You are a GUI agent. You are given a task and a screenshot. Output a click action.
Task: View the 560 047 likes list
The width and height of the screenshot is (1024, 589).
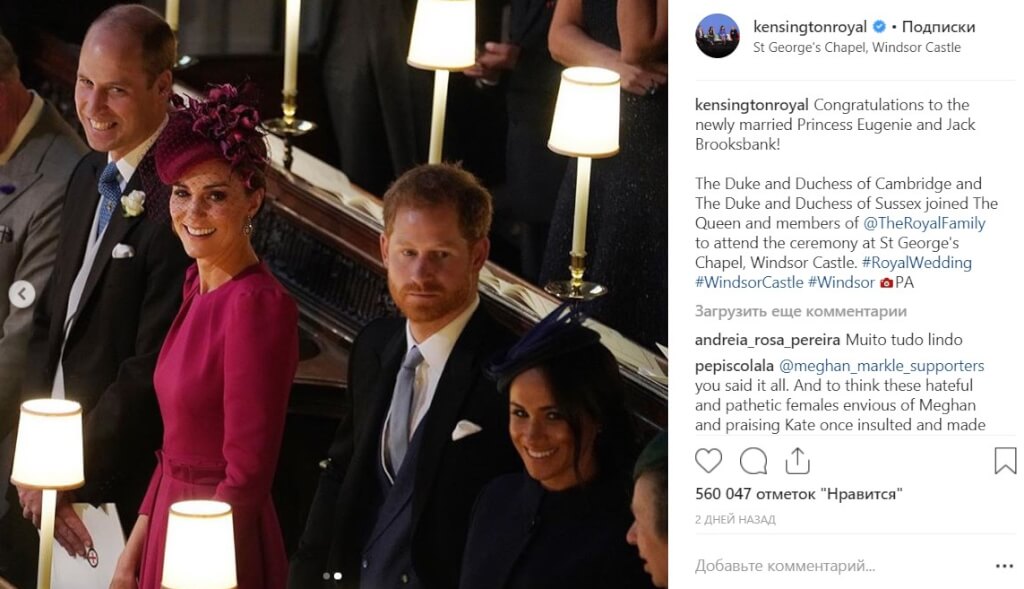coord(799,494)
